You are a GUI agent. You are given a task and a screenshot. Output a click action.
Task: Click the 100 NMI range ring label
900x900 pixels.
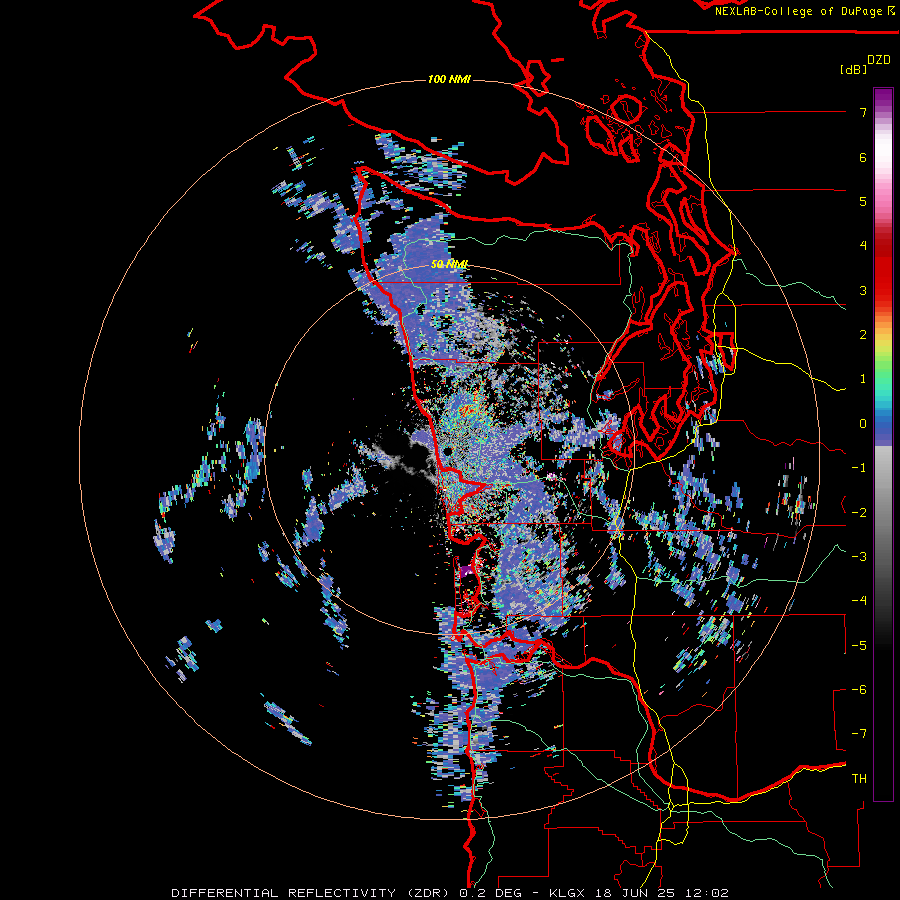click(x=449, y=79)
